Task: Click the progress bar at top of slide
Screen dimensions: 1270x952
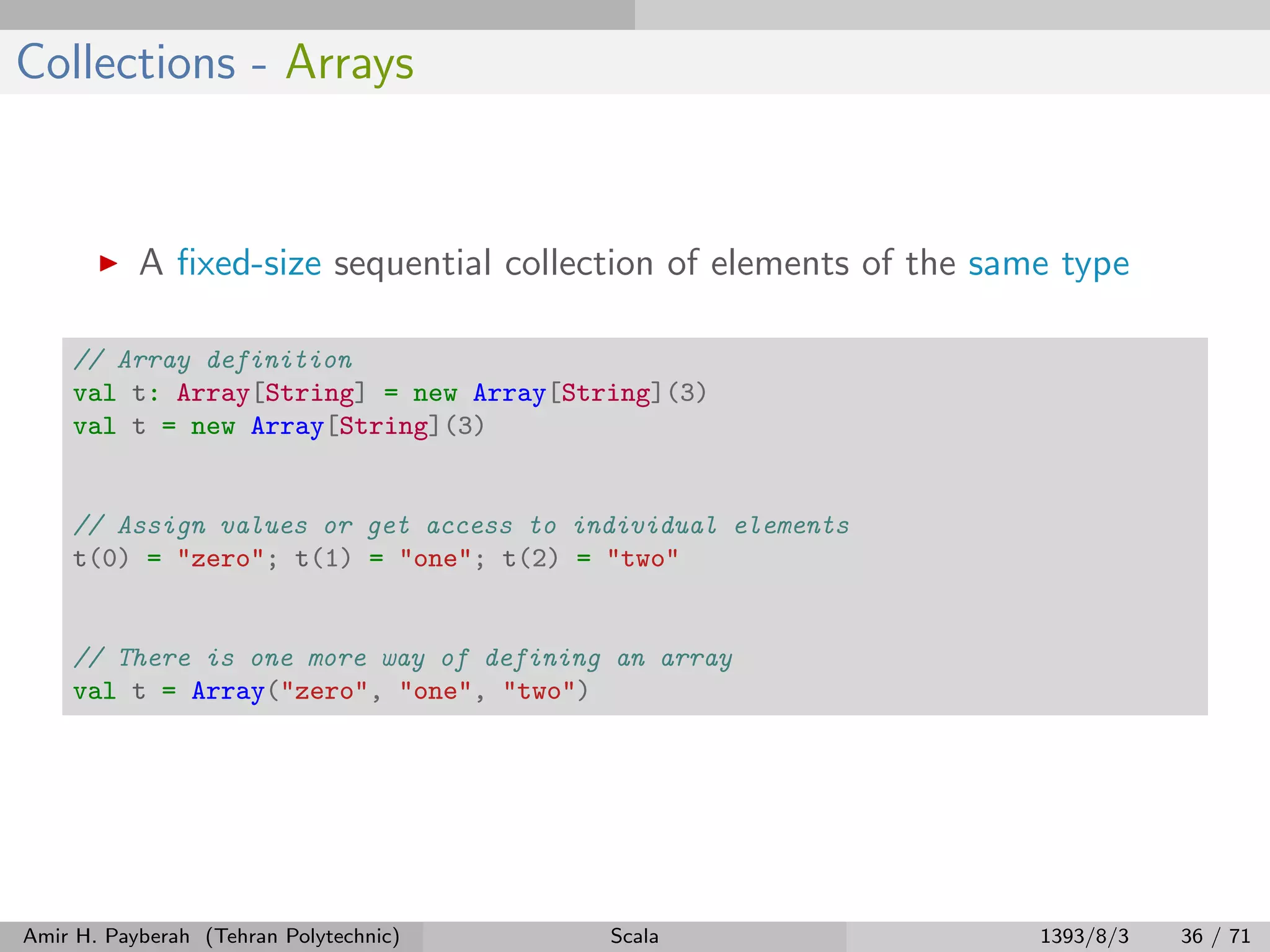Action: [635, 15]
